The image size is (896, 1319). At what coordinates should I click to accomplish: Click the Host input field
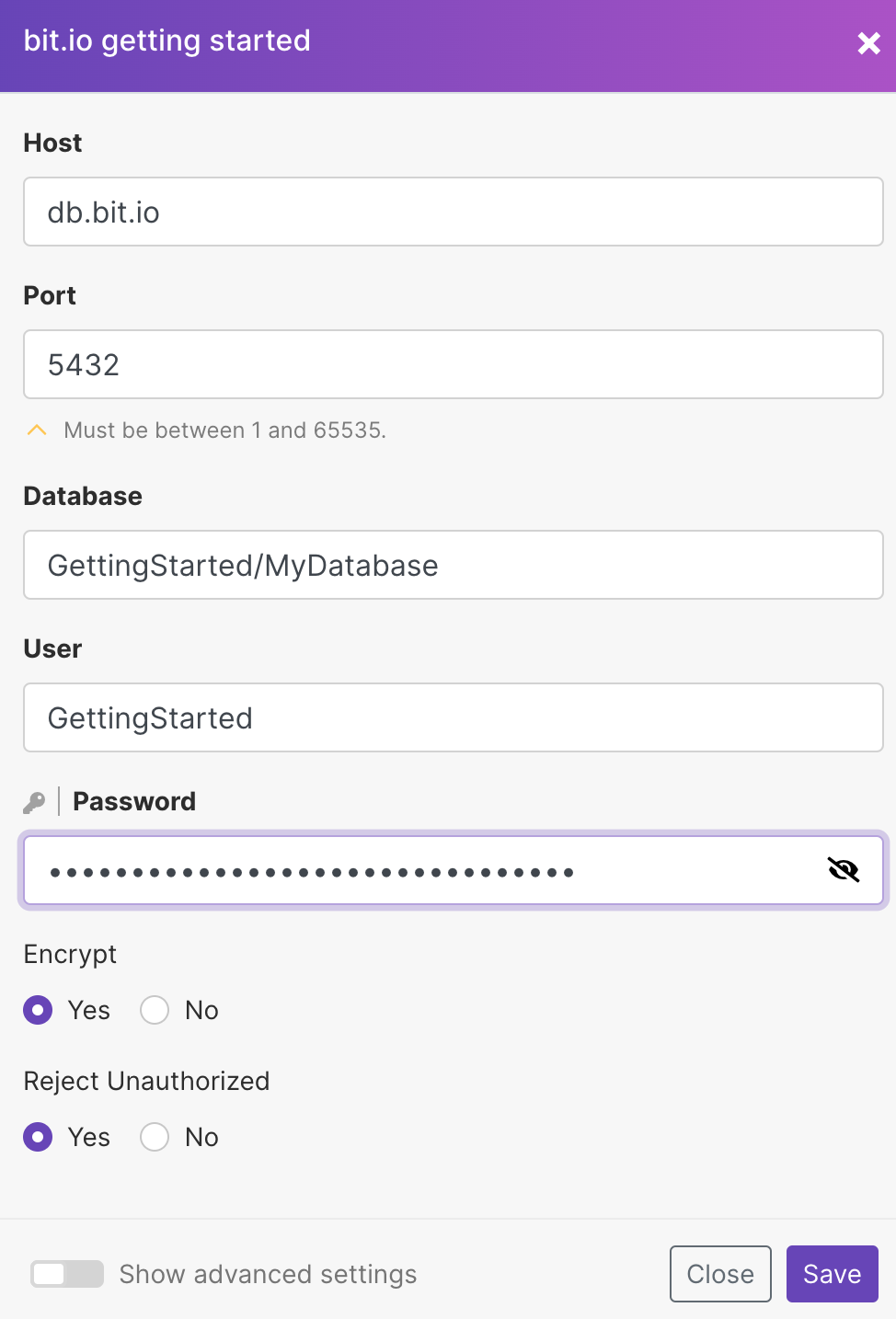pyautogui.click(x=453, y=212)
